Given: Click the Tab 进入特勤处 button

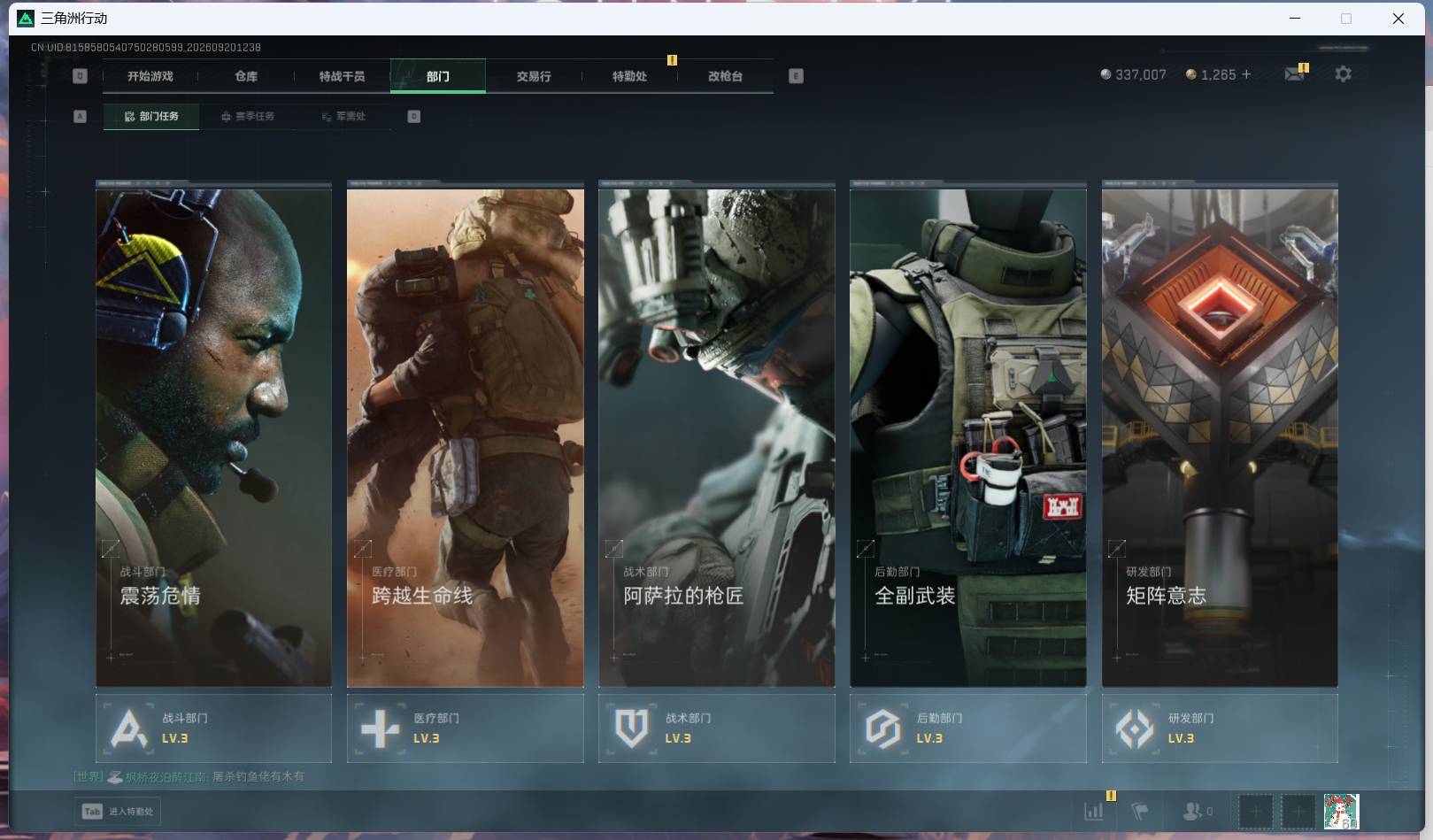Looking at the screenshot, I should point(118,811).
